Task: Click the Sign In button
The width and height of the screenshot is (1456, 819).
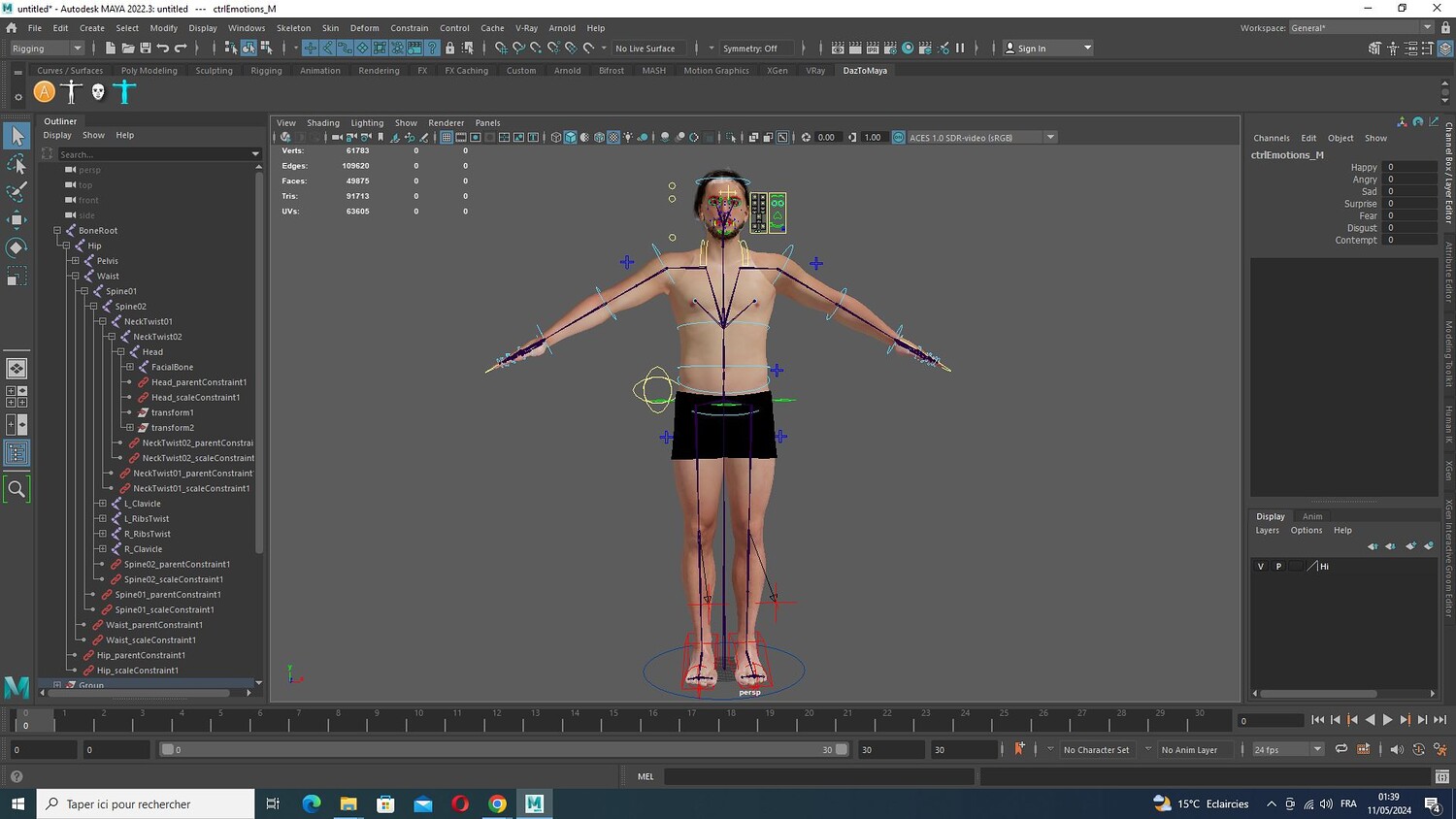Action: click(1047, 49)
